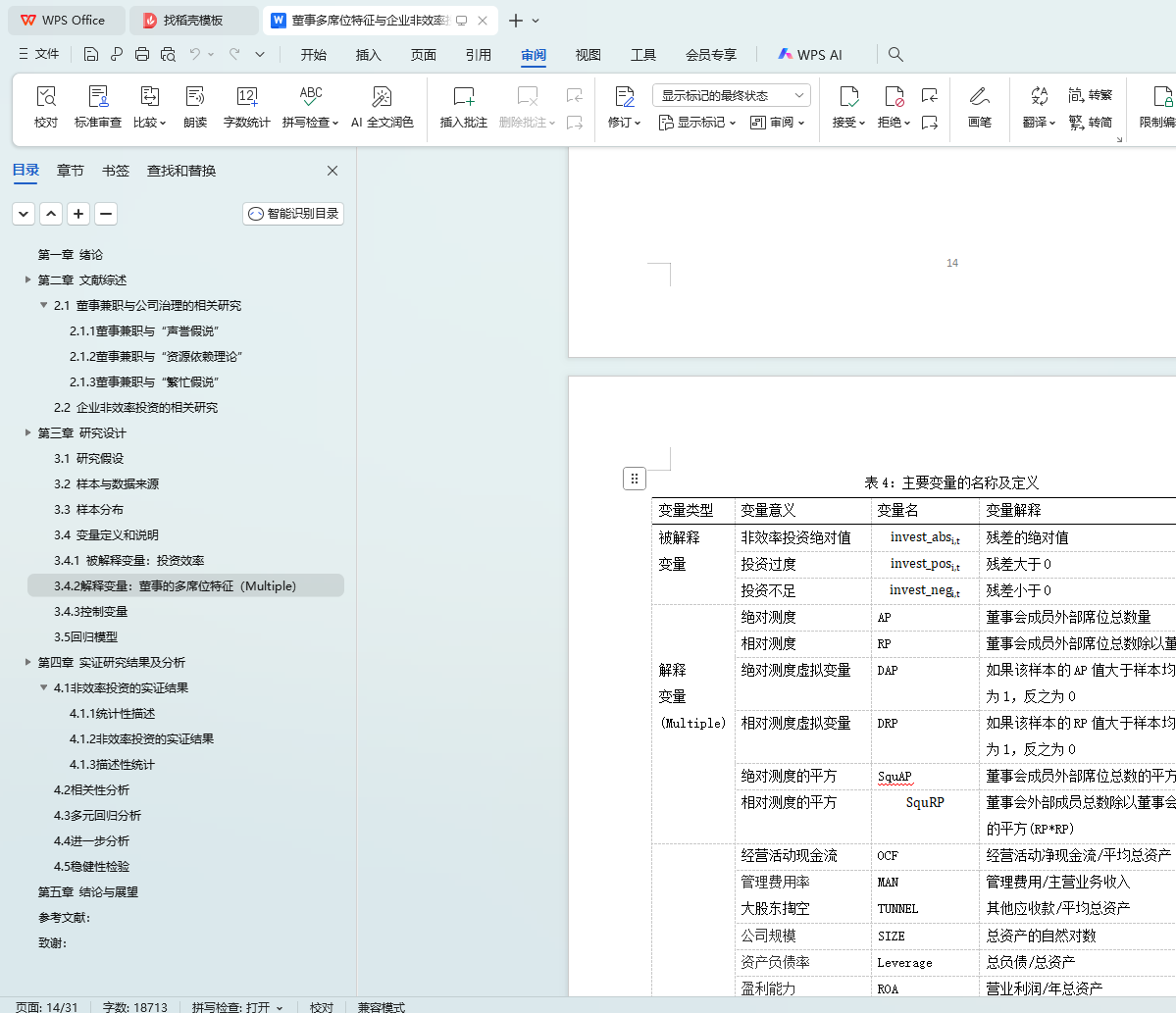Open the 显示标记 dropdown
Screen dimensions: 1176x1013
coord(696,123)
